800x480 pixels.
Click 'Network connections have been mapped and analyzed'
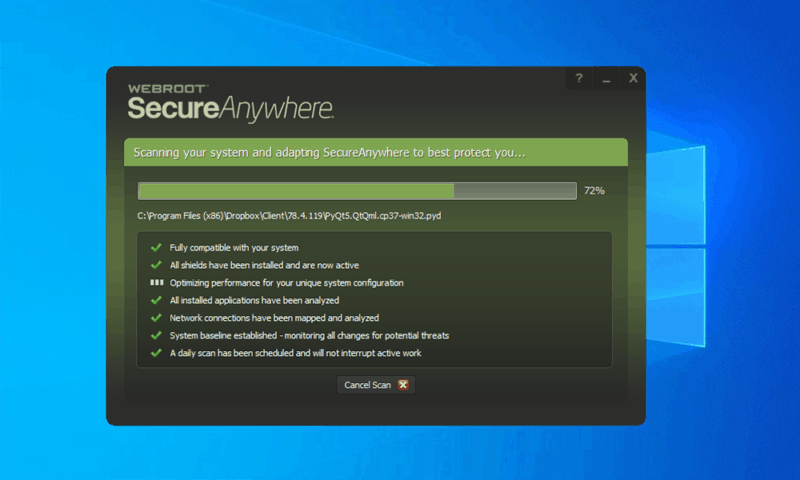click(274, 318)
